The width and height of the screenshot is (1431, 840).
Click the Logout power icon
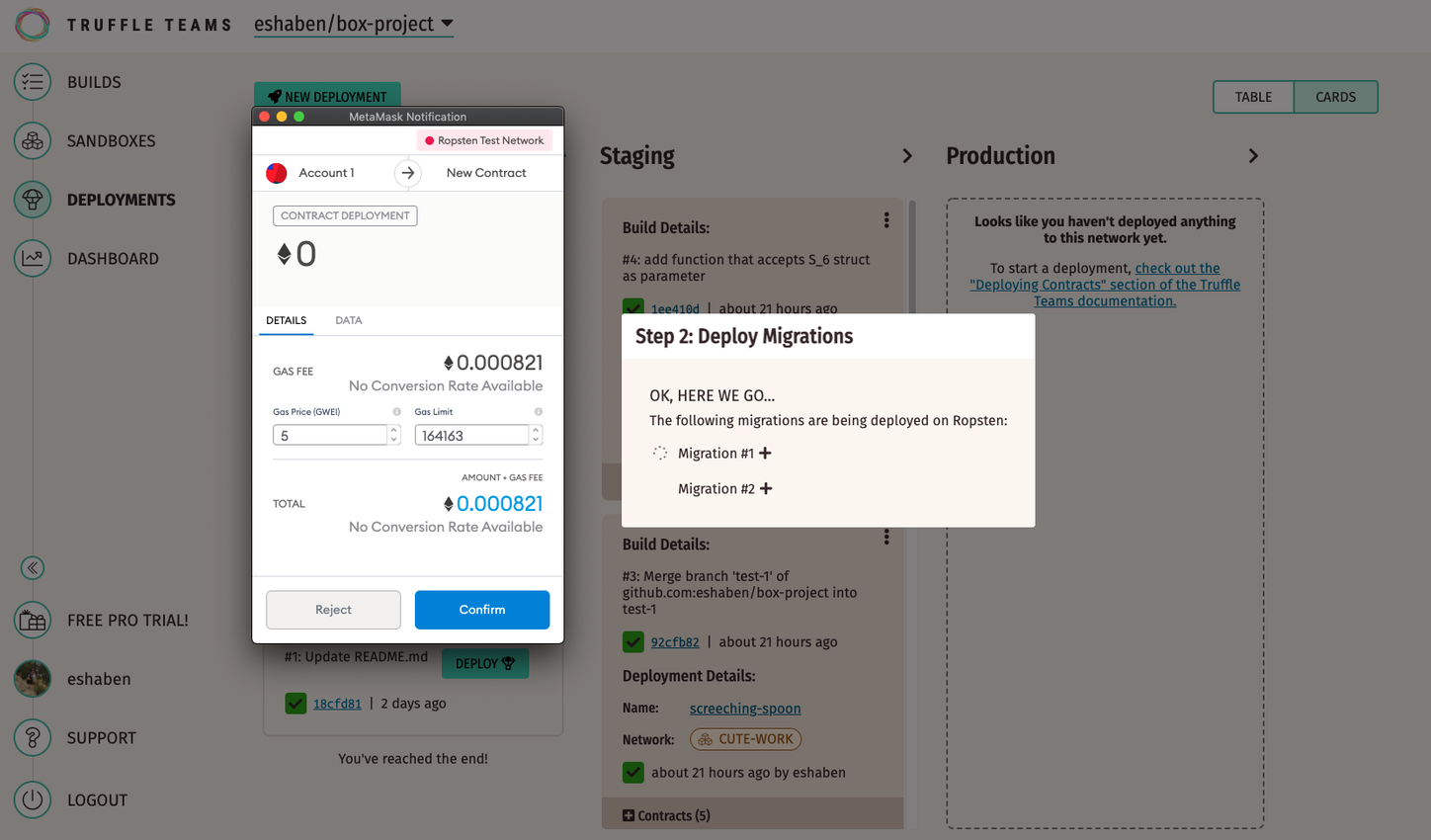pos(33,799)
